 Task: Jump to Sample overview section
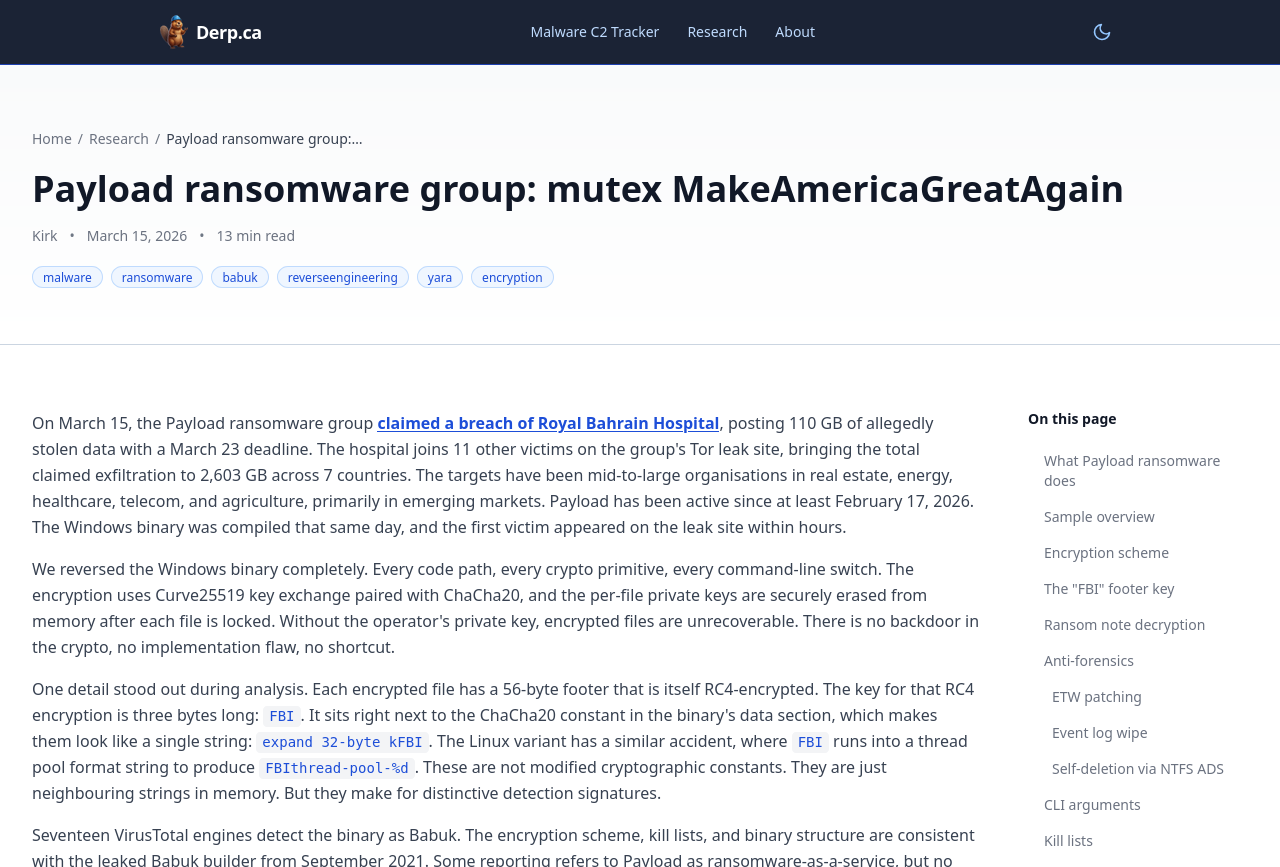tap(1099, 517)
